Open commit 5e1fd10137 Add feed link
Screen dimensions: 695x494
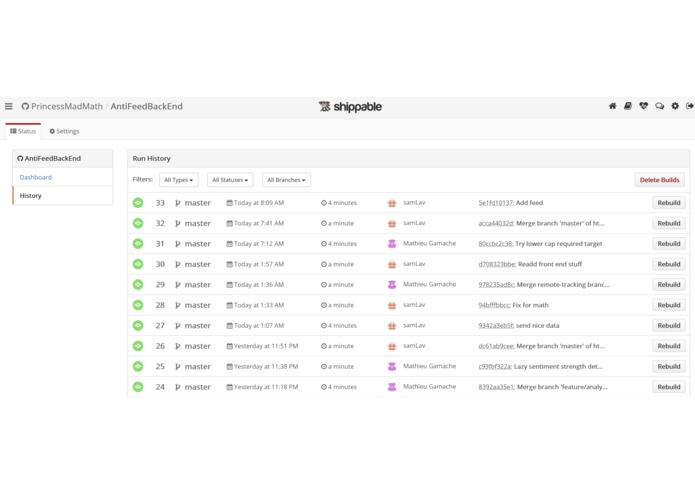496,203
